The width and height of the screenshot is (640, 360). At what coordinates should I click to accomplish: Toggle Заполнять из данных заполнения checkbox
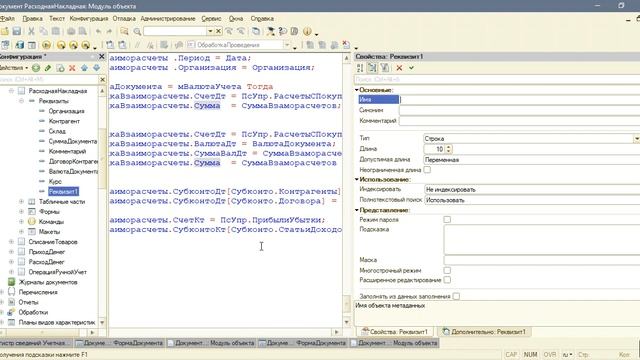coord(456,296)
